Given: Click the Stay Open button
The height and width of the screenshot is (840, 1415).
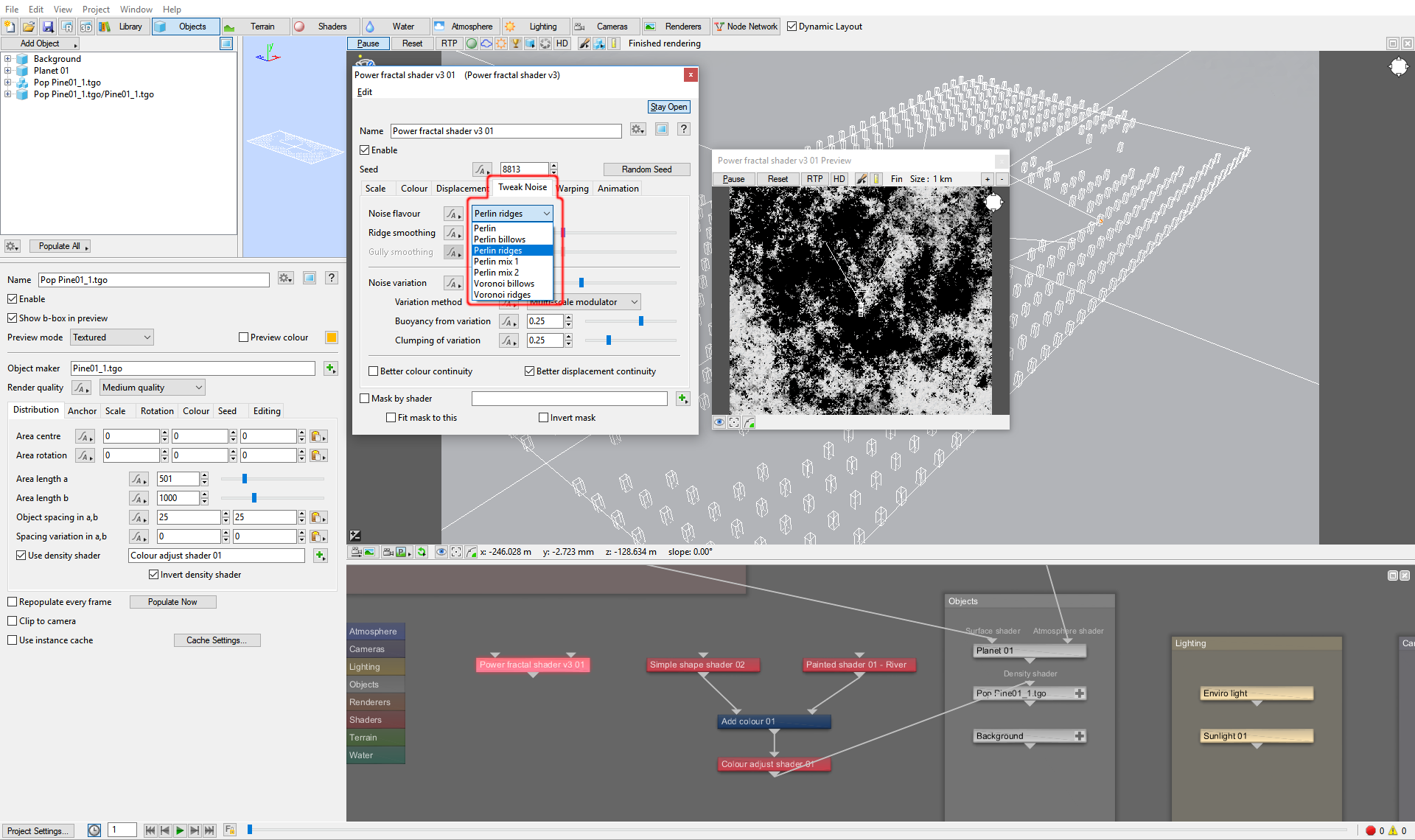Looking at the screenshot, I should tap(668, 107).
